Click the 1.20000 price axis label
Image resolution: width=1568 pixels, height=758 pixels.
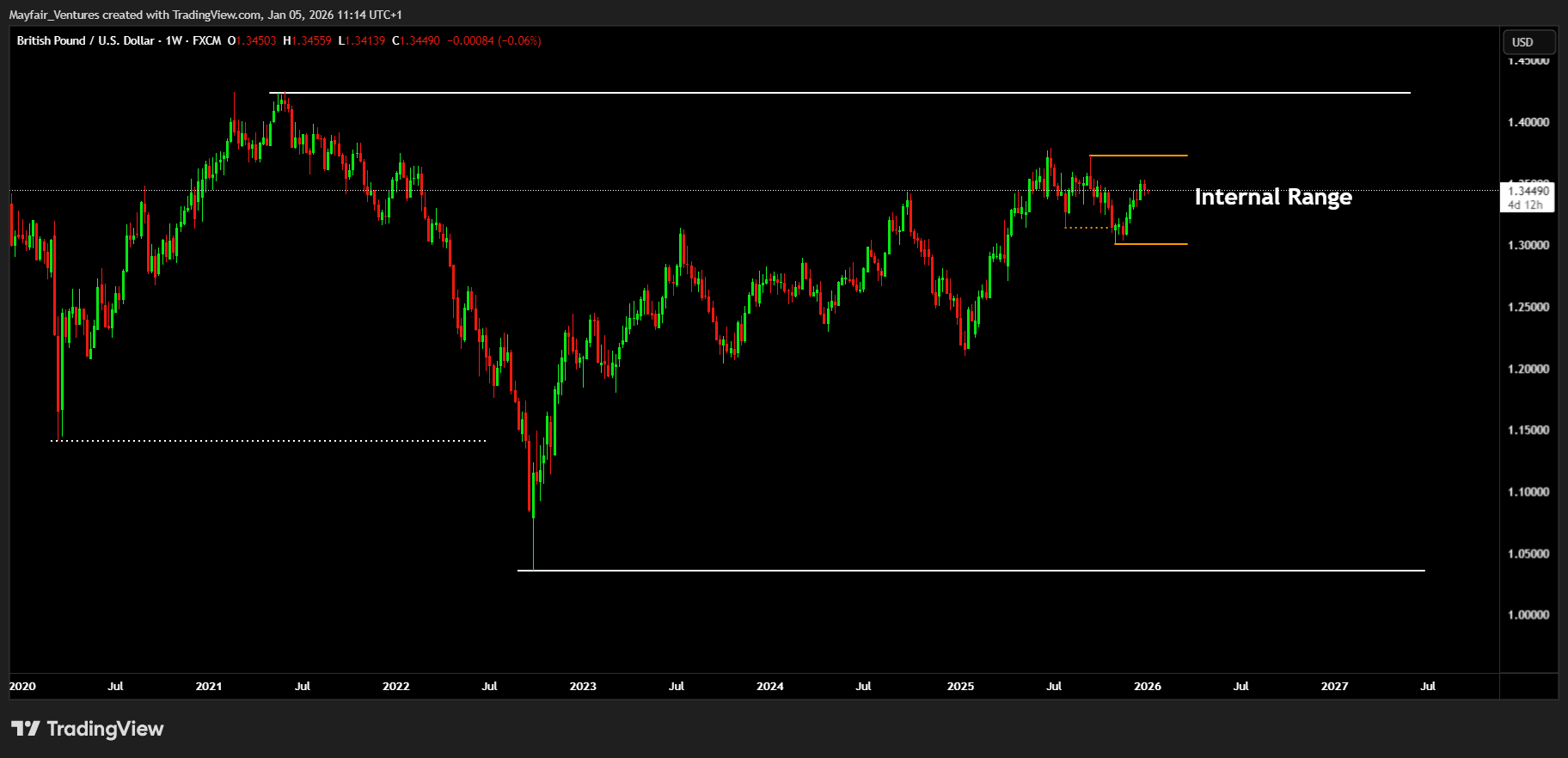tap(1528, 369)
